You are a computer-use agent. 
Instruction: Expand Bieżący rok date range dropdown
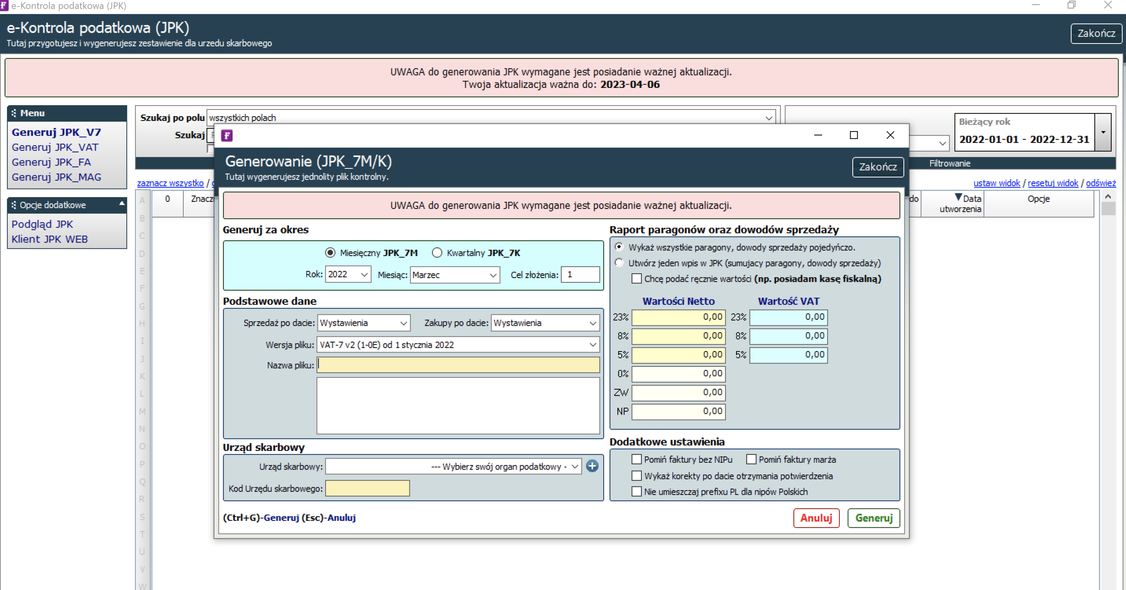tap(1102, 131)
